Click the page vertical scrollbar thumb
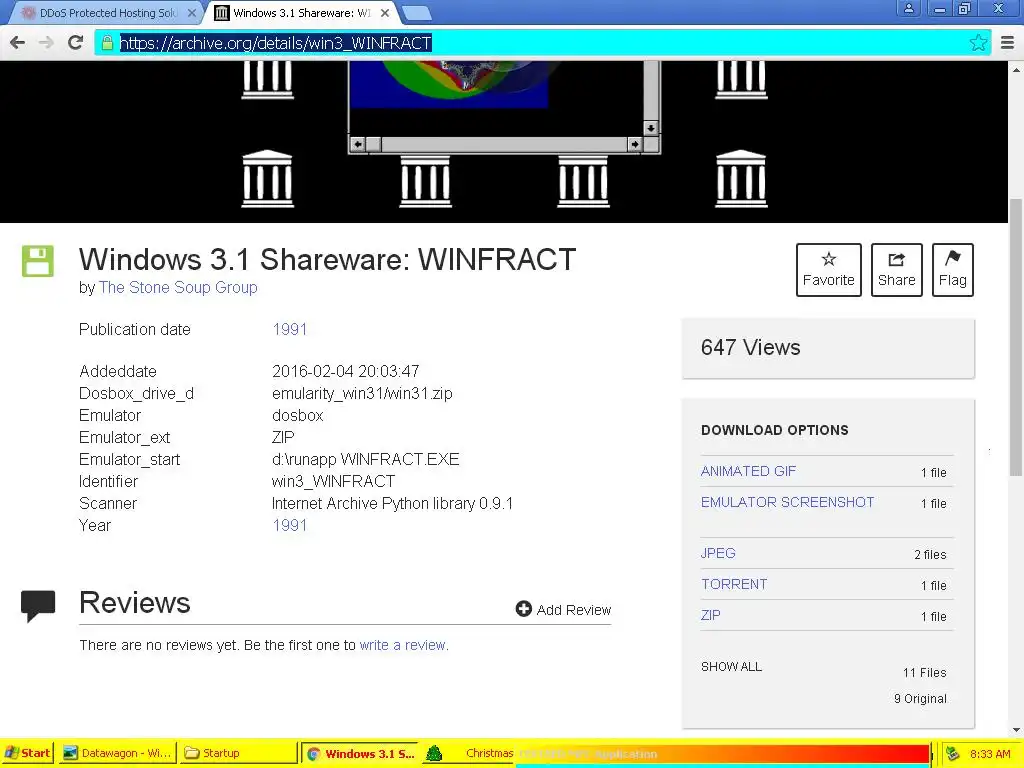The image size is (1024, 768). 1016,336
